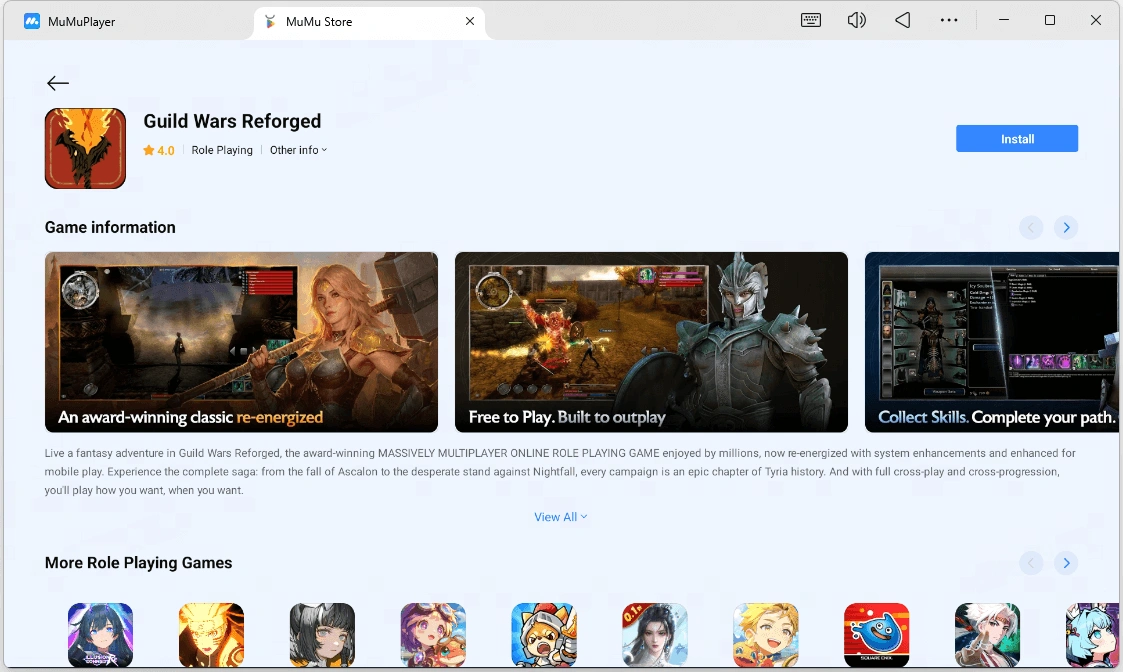
Task: Click the 4.0 star rating
Action: click(159, 150)
